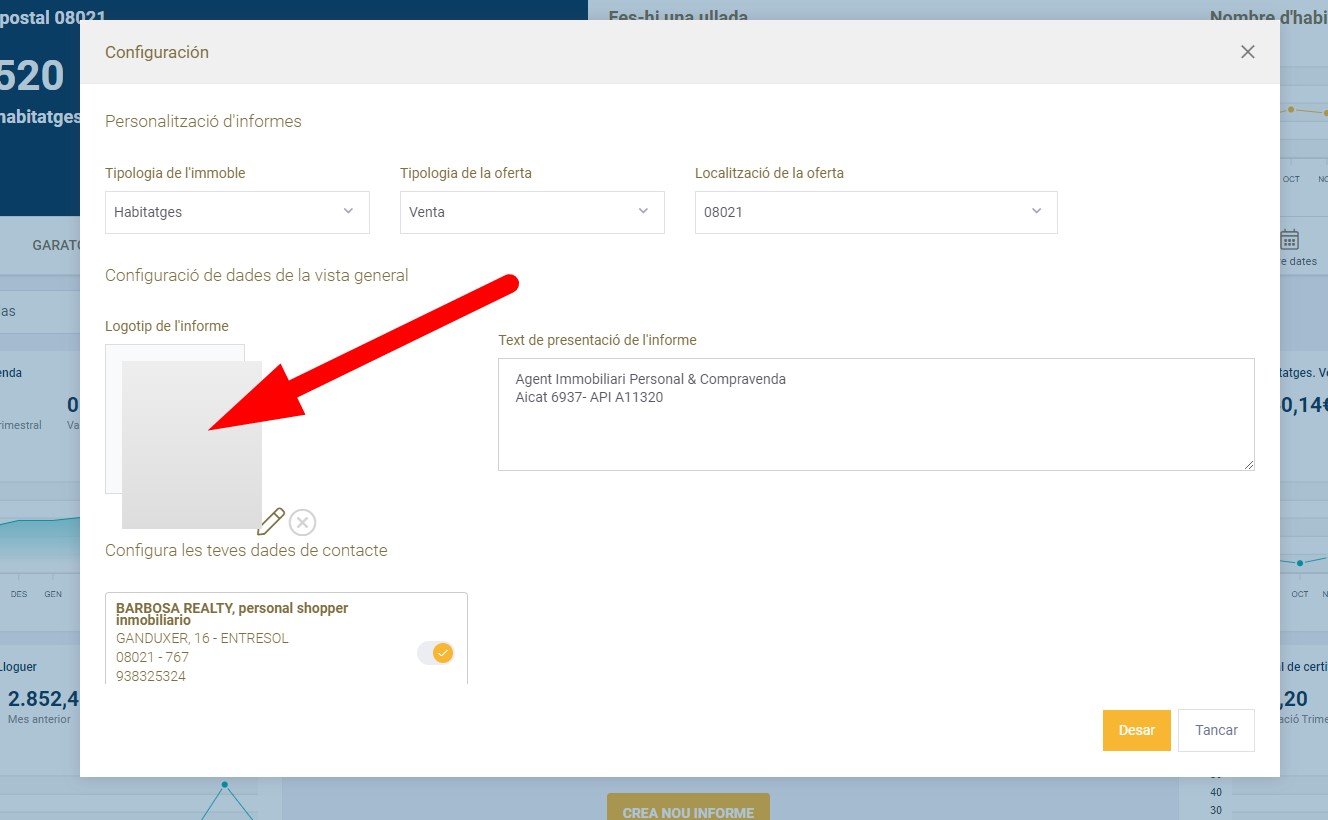Click the gold OCT data point on the chart

point(1291,109)
